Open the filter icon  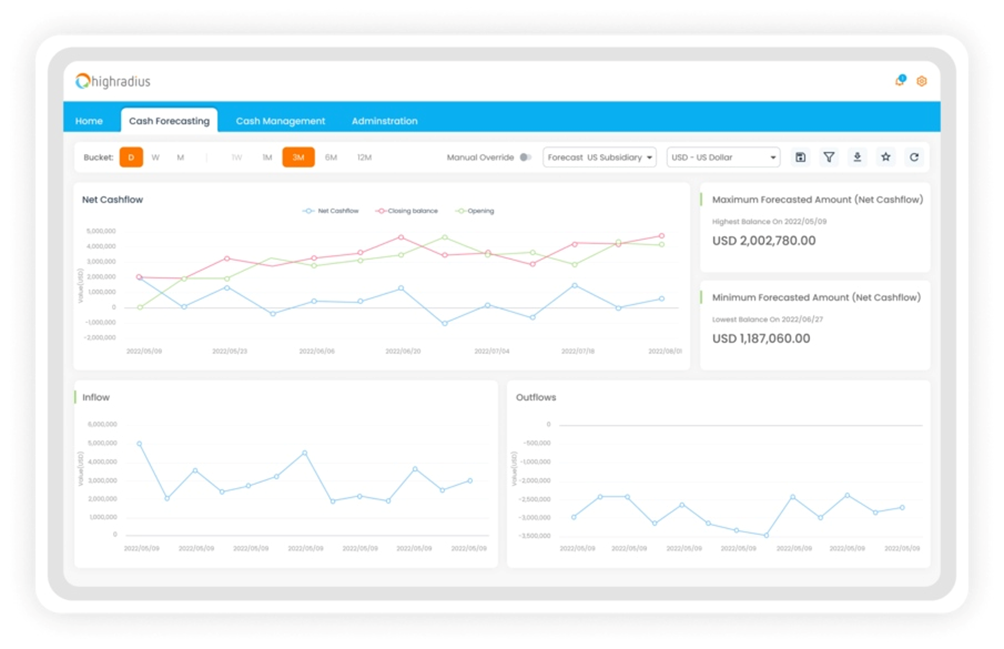click(831, 157)
